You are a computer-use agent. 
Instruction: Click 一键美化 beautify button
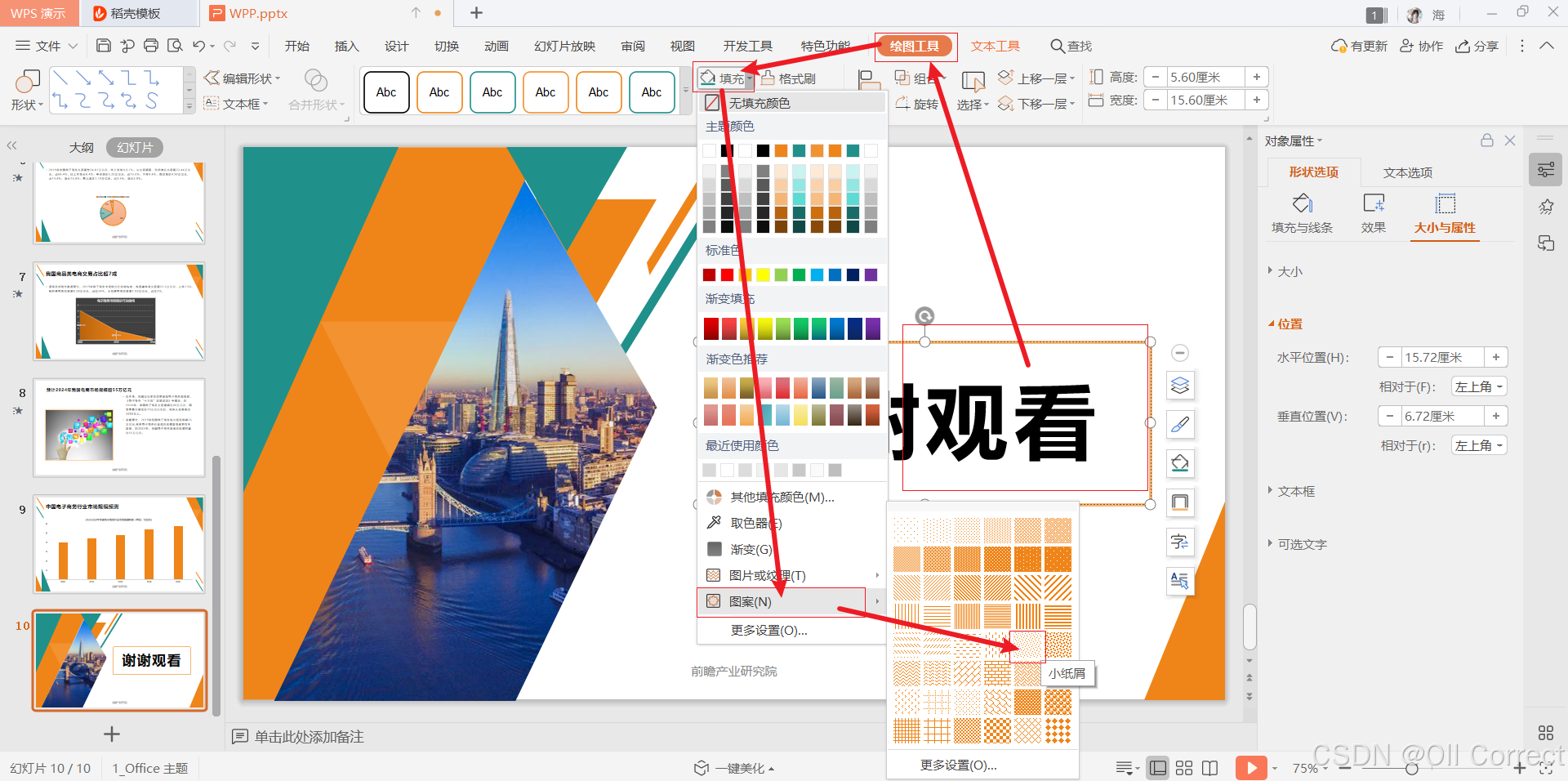tap(734, 768)
